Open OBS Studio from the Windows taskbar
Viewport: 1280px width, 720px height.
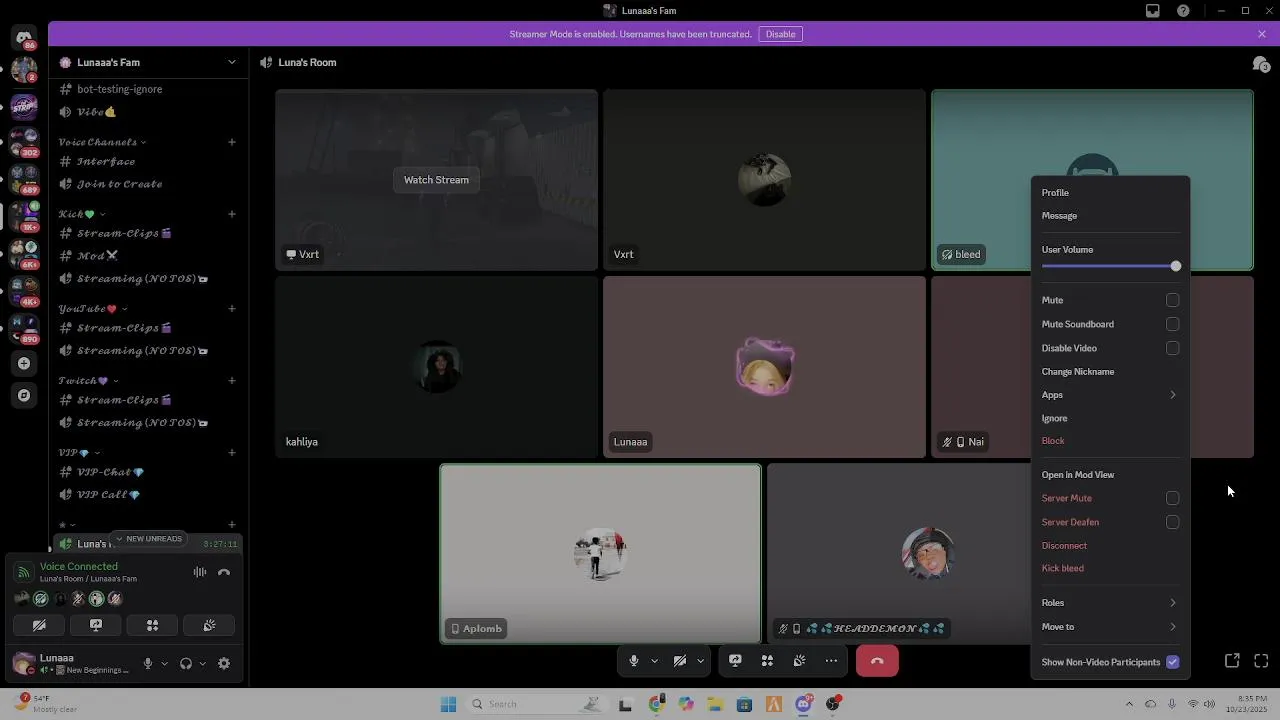[x=833, y=704]
